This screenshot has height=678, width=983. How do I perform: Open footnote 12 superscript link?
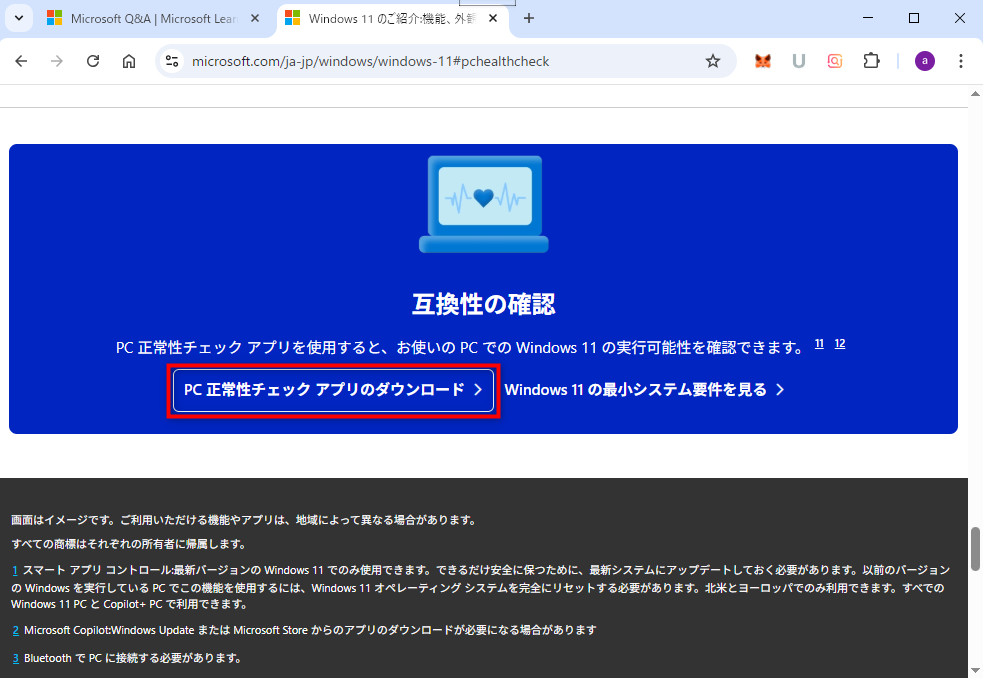click(840, 344)
